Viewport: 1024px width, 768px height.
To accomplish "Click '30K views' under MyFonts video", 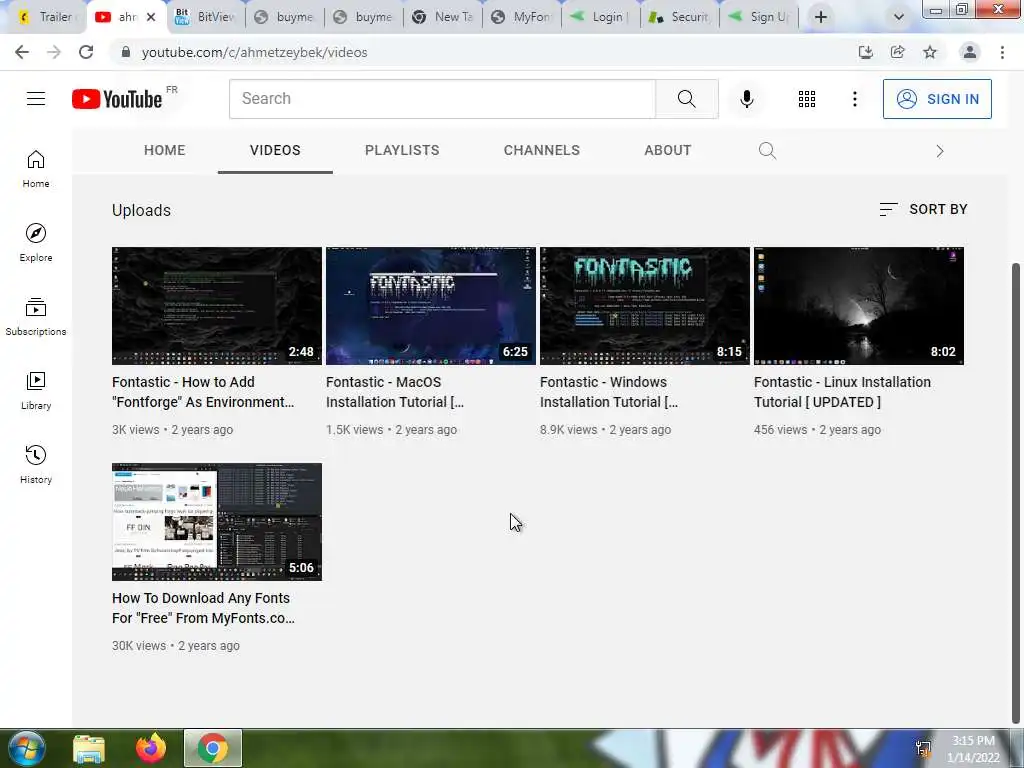I will pyautogui.click(x=139, y=646).
